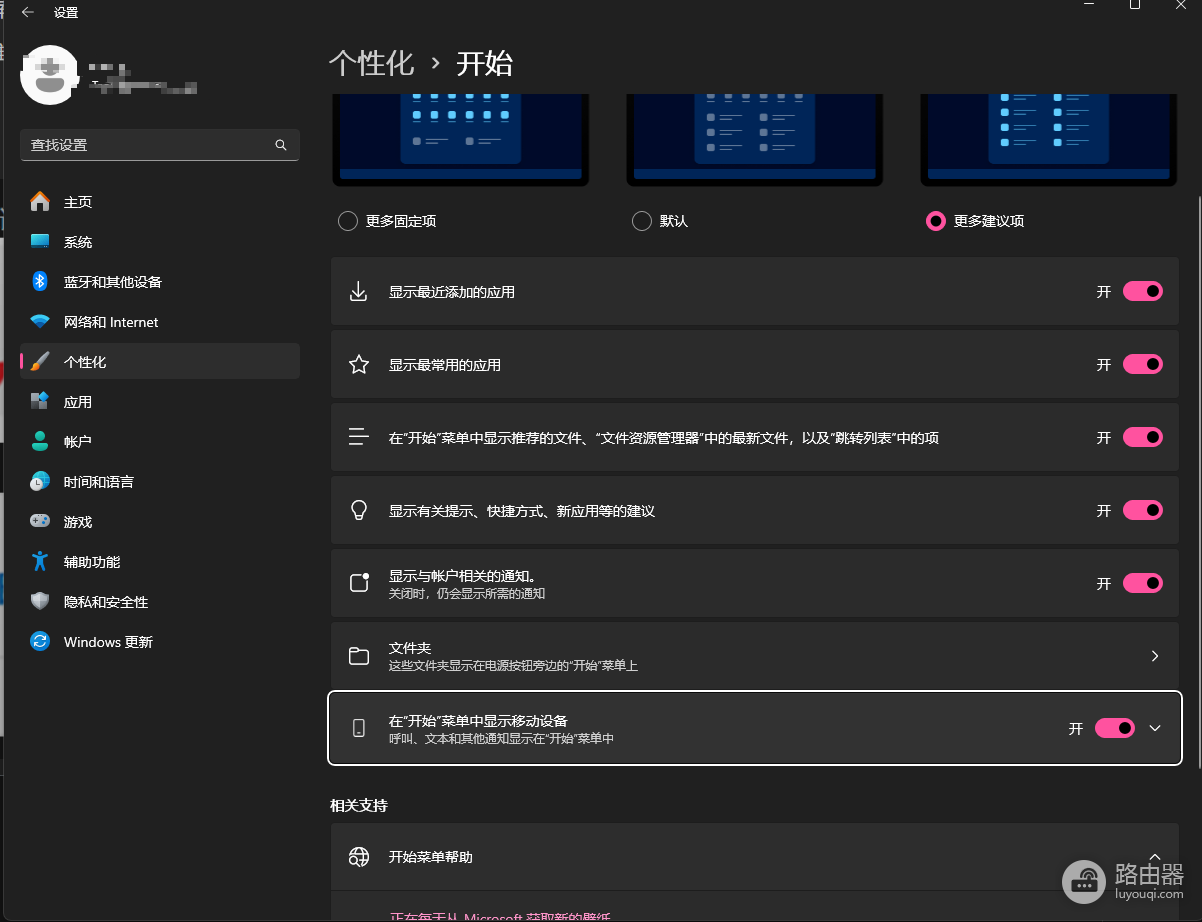The width and height of the screenshot is (1202, 922).
Task: Click the Windows Update refresh icon
Action: [x=40, y=642]
